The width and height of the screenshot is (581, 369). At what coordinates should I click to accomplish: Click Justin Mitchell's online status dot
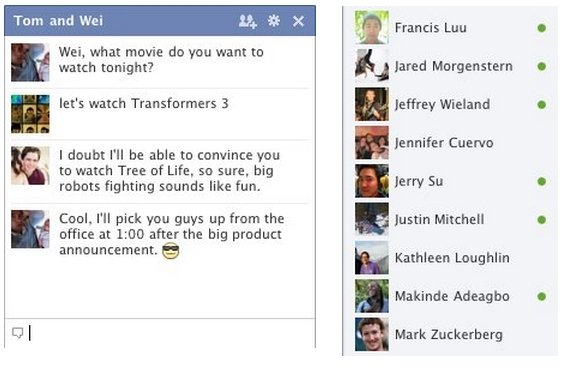[x=541, y=220]
